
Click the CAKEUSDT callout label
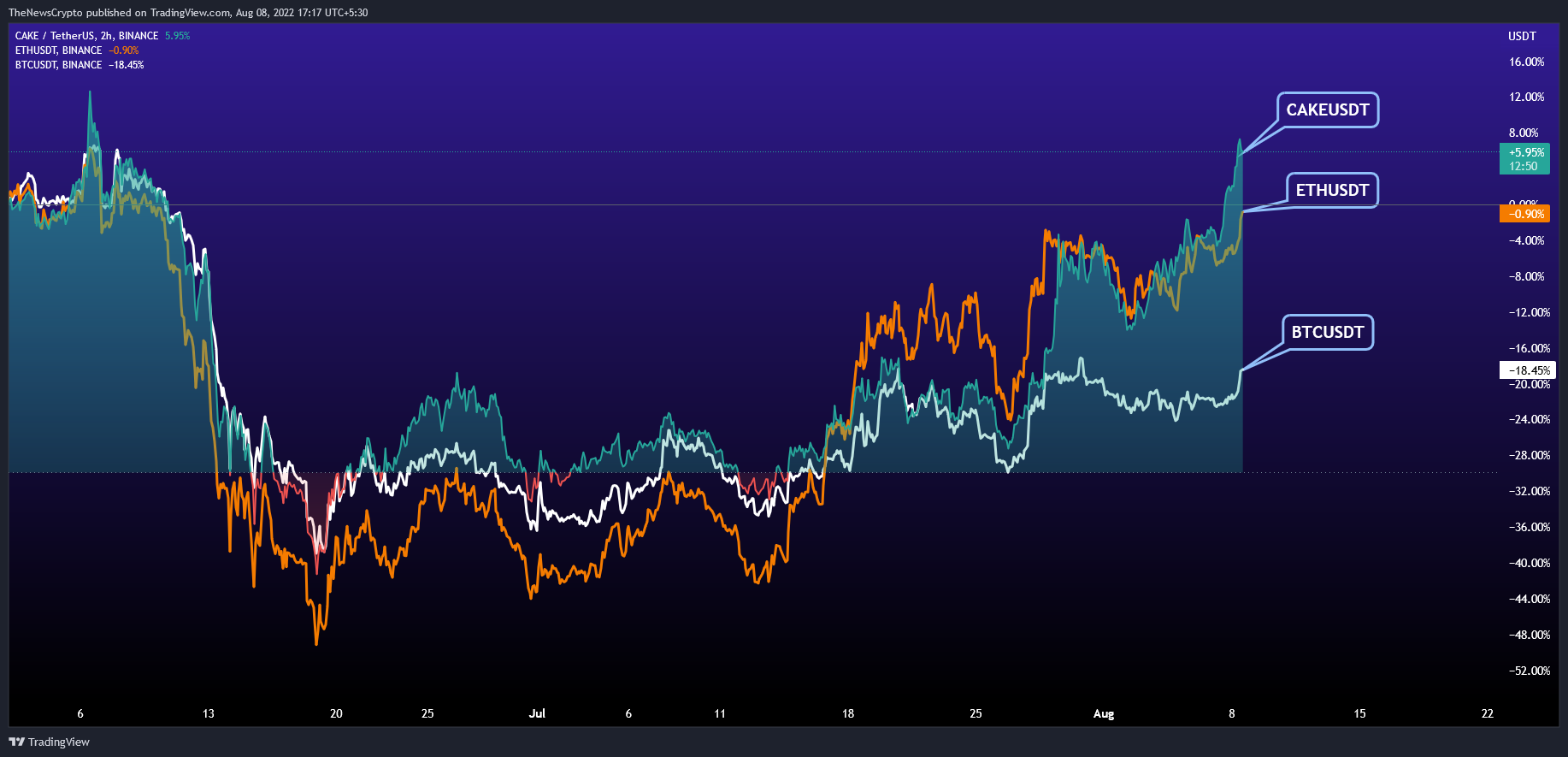[1328, 109]
